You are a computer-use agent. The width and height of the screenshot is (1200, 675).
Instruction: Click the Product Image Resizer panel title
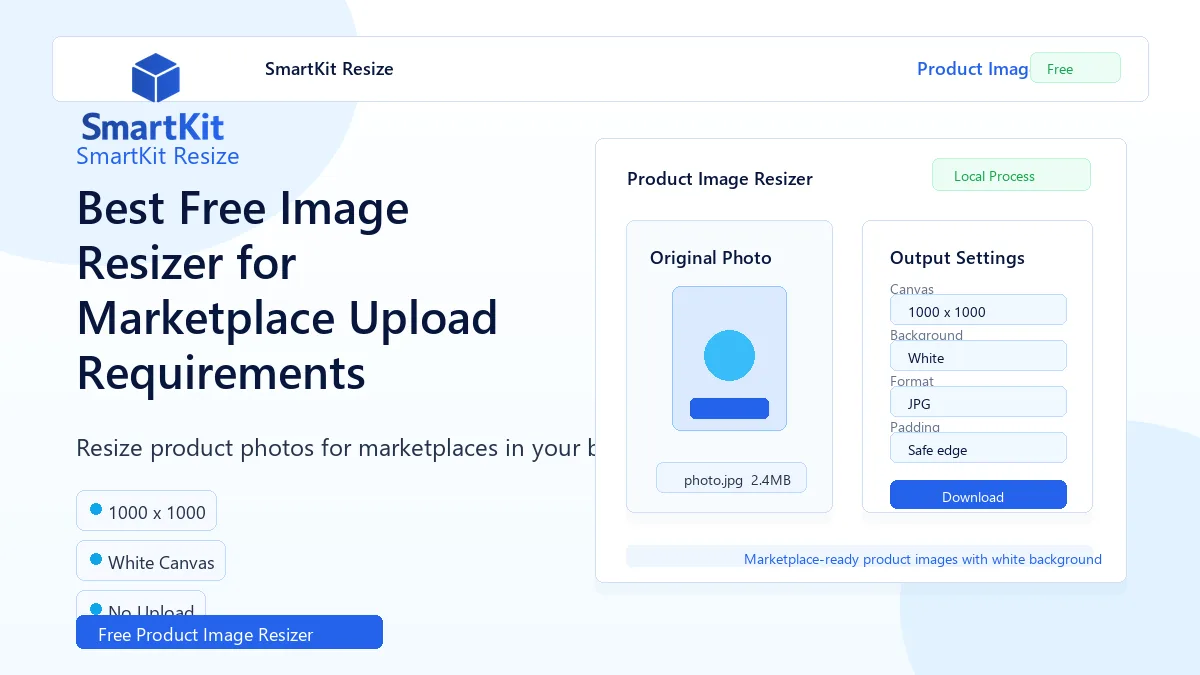(720, 179)
